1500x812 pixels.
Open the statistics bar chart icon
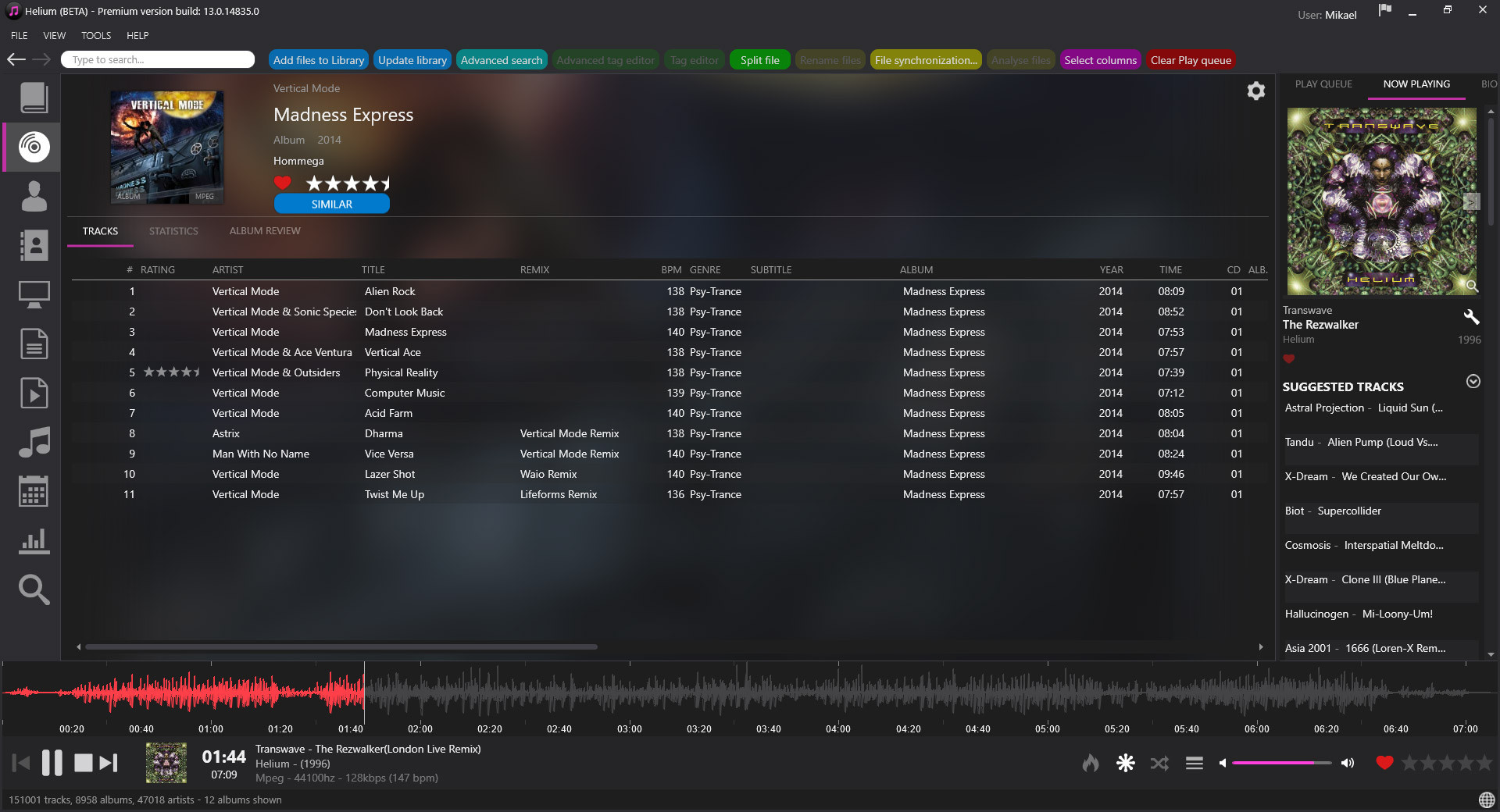point(34,540)
